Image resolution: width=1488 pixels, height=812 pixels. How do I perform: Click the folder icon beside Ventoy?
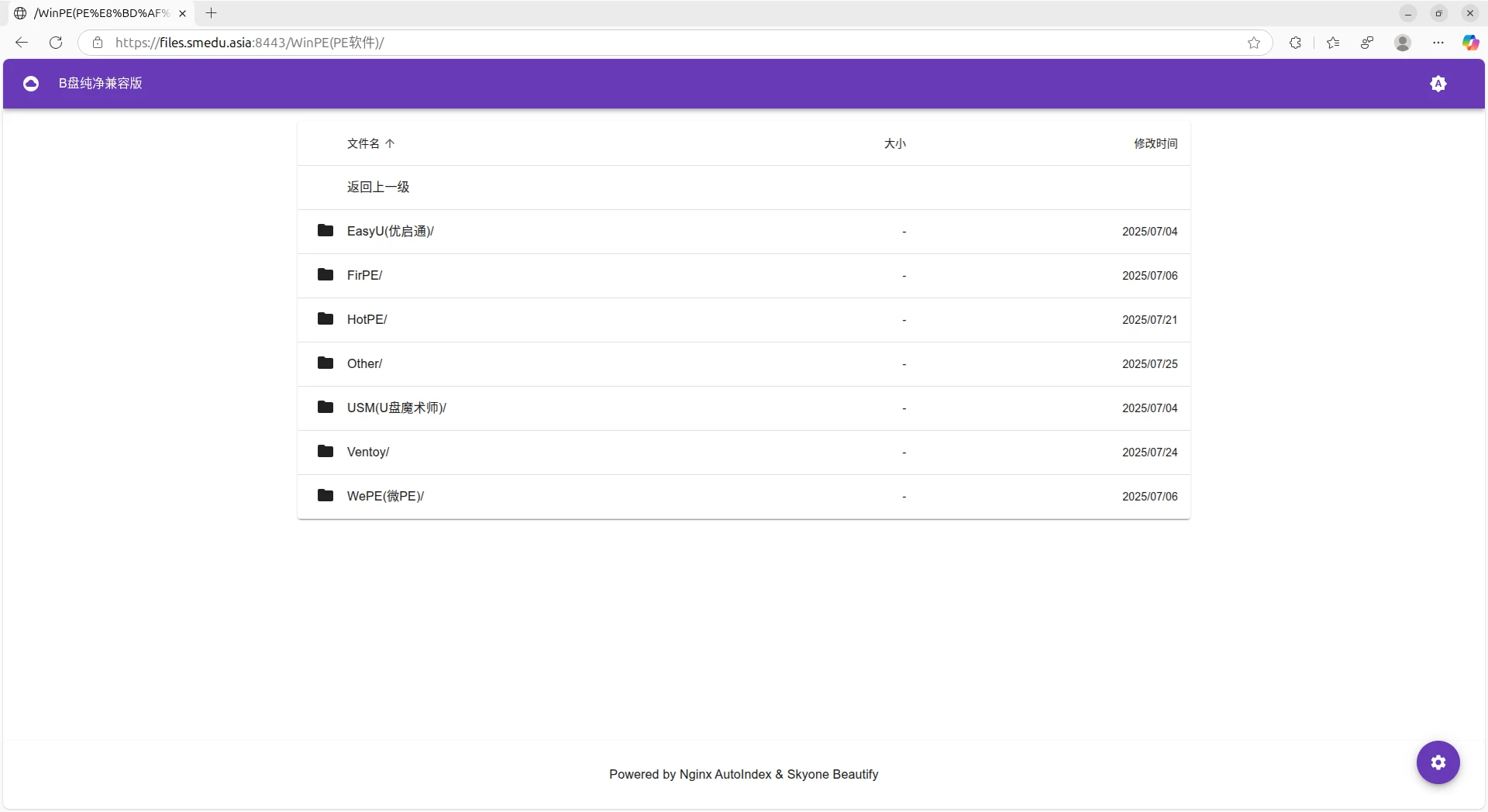[325, 452]
